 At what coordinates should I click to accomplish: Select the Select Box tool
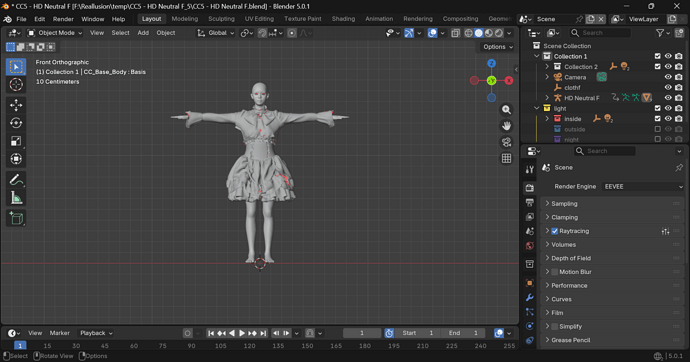tap(16, 67)
